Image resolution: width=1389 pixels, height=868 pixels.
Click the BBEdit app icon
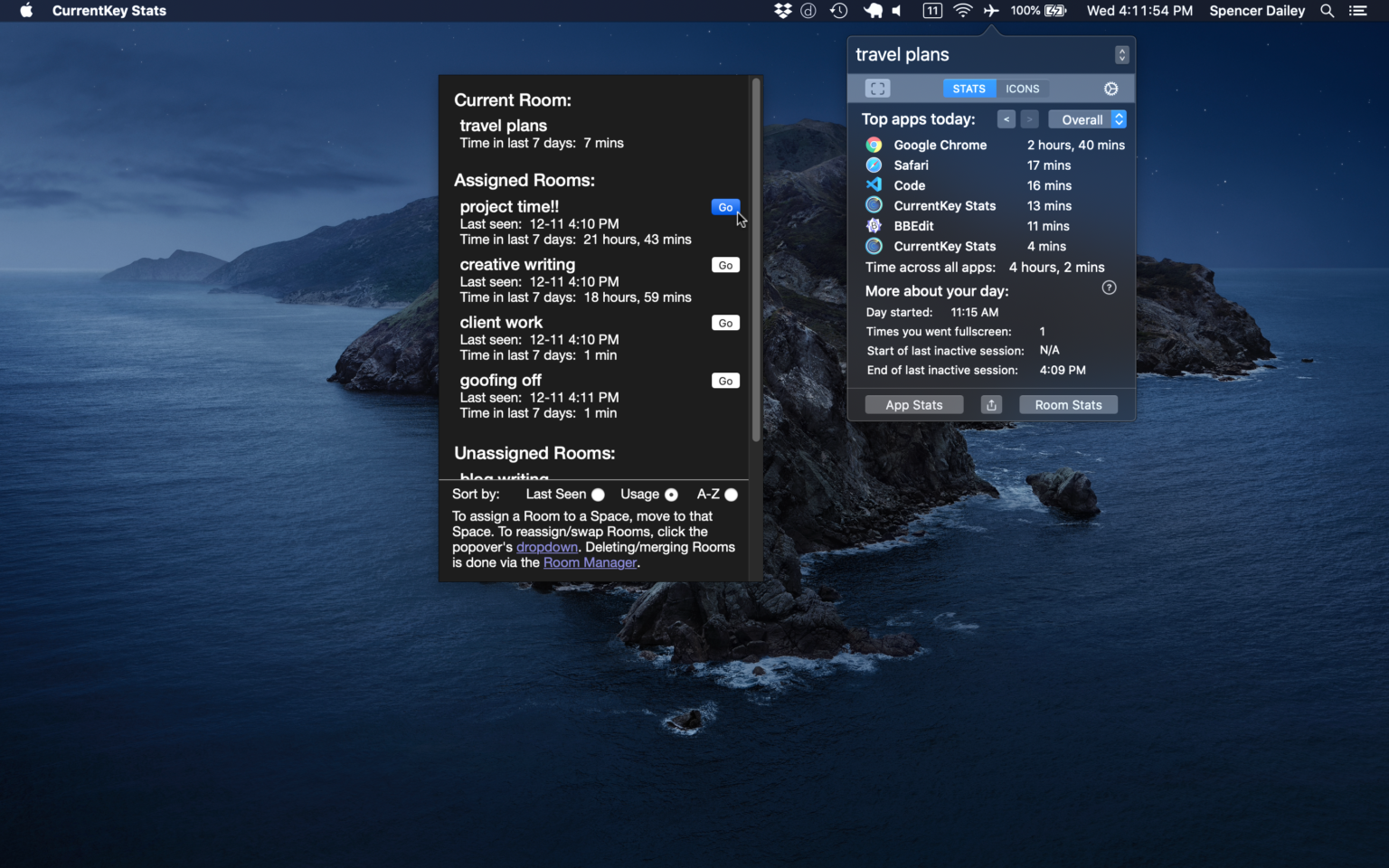point(874,226)
